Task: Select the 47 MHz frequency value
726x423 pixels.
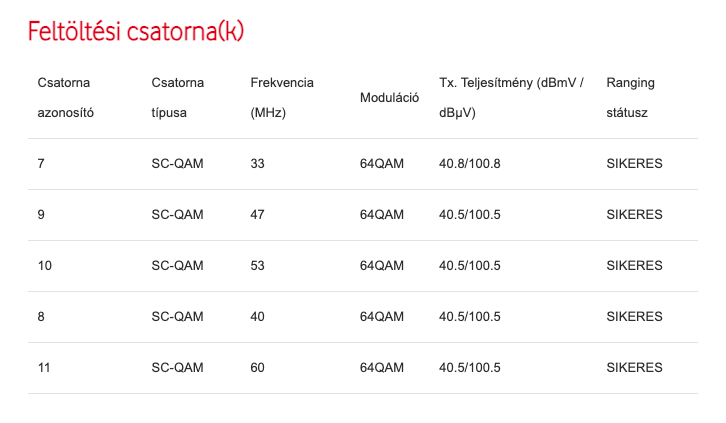Action: pos(257,215)
